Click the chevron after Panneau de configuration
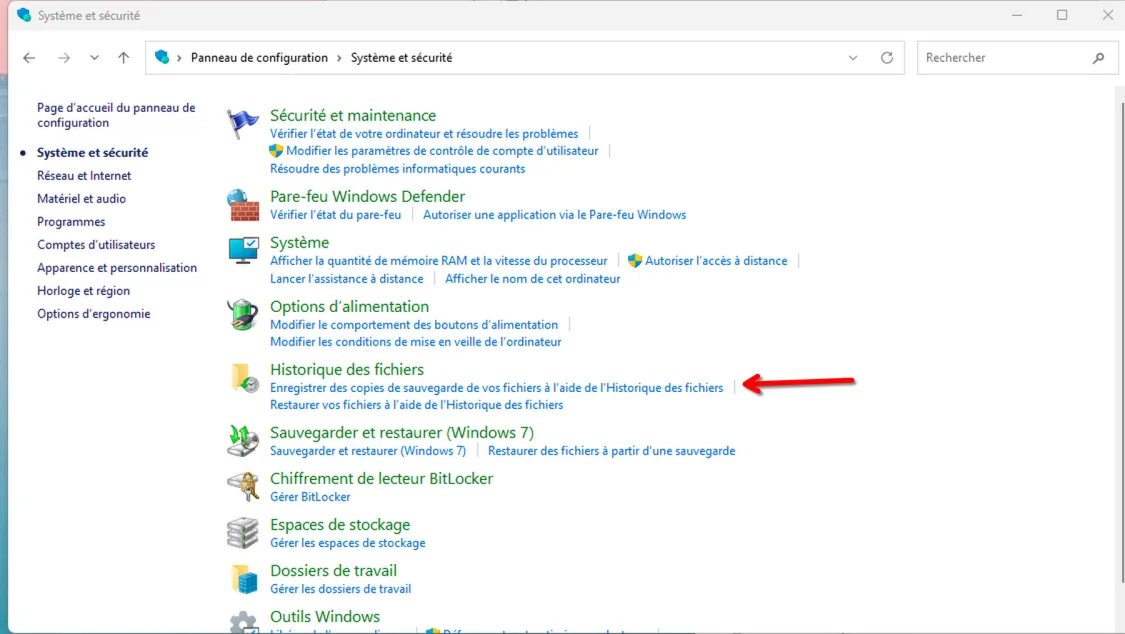This screenshot has width=1125, height=634. pos(339,57)
